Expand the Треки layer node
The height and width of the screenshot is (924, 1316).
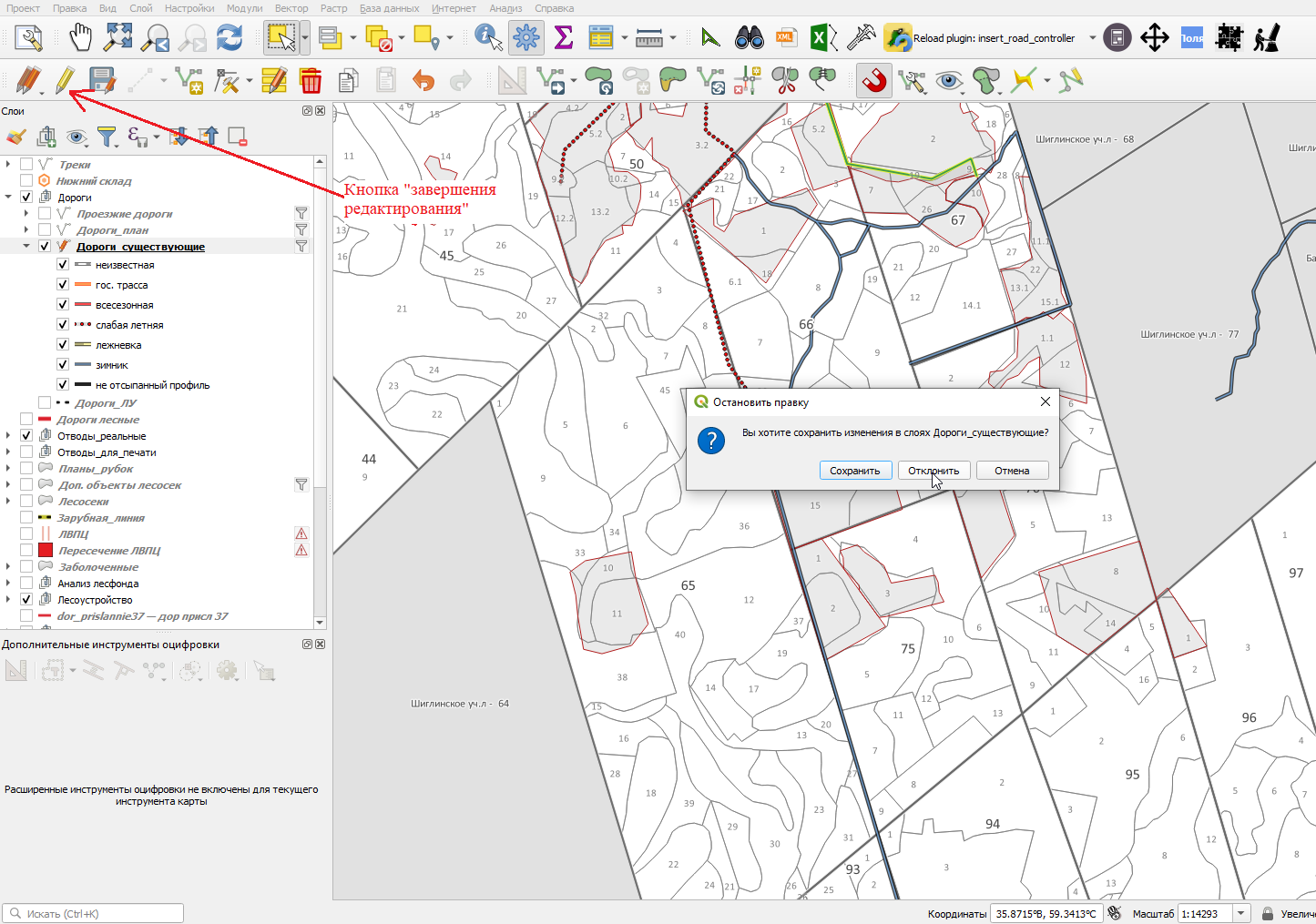[x=8, y=165]
